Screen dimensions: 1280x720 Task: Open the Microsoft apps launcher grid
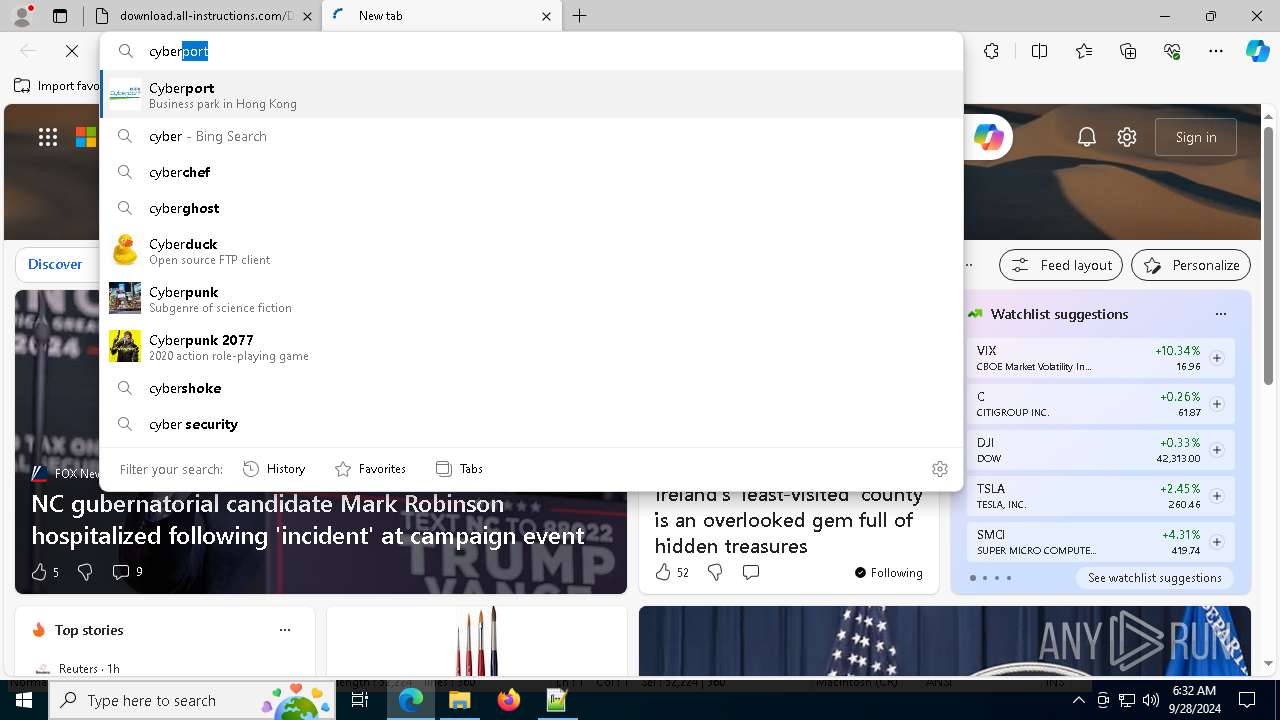click(48, 137)
